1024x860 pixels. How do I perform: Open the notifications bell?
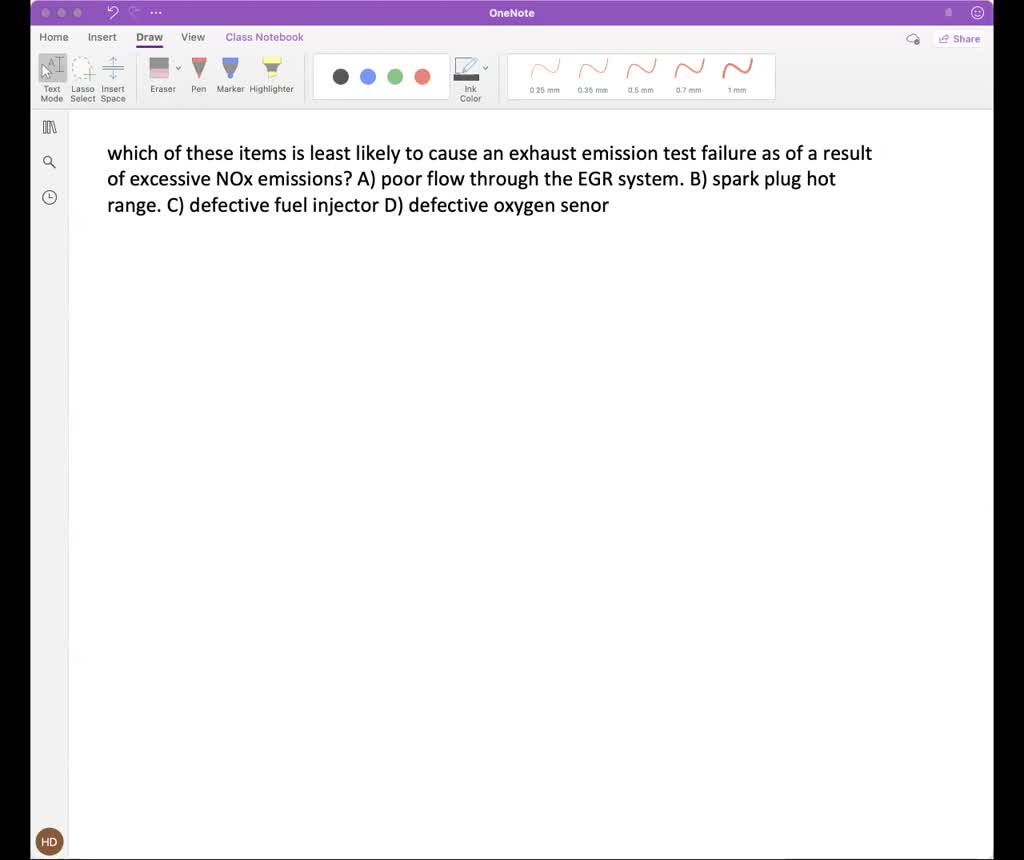pos(948,12)
